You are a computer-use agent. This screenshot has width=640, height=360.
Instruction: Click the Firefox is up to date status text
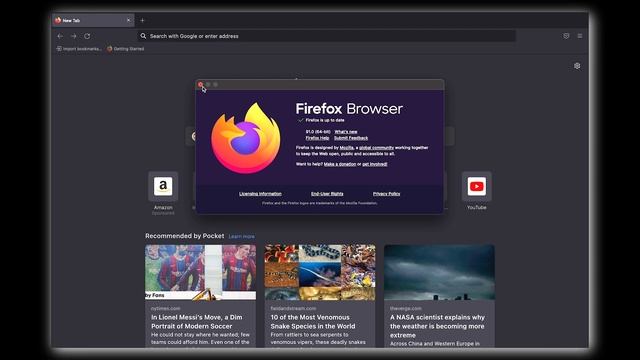pyautogui.click(x=325, y=120)
